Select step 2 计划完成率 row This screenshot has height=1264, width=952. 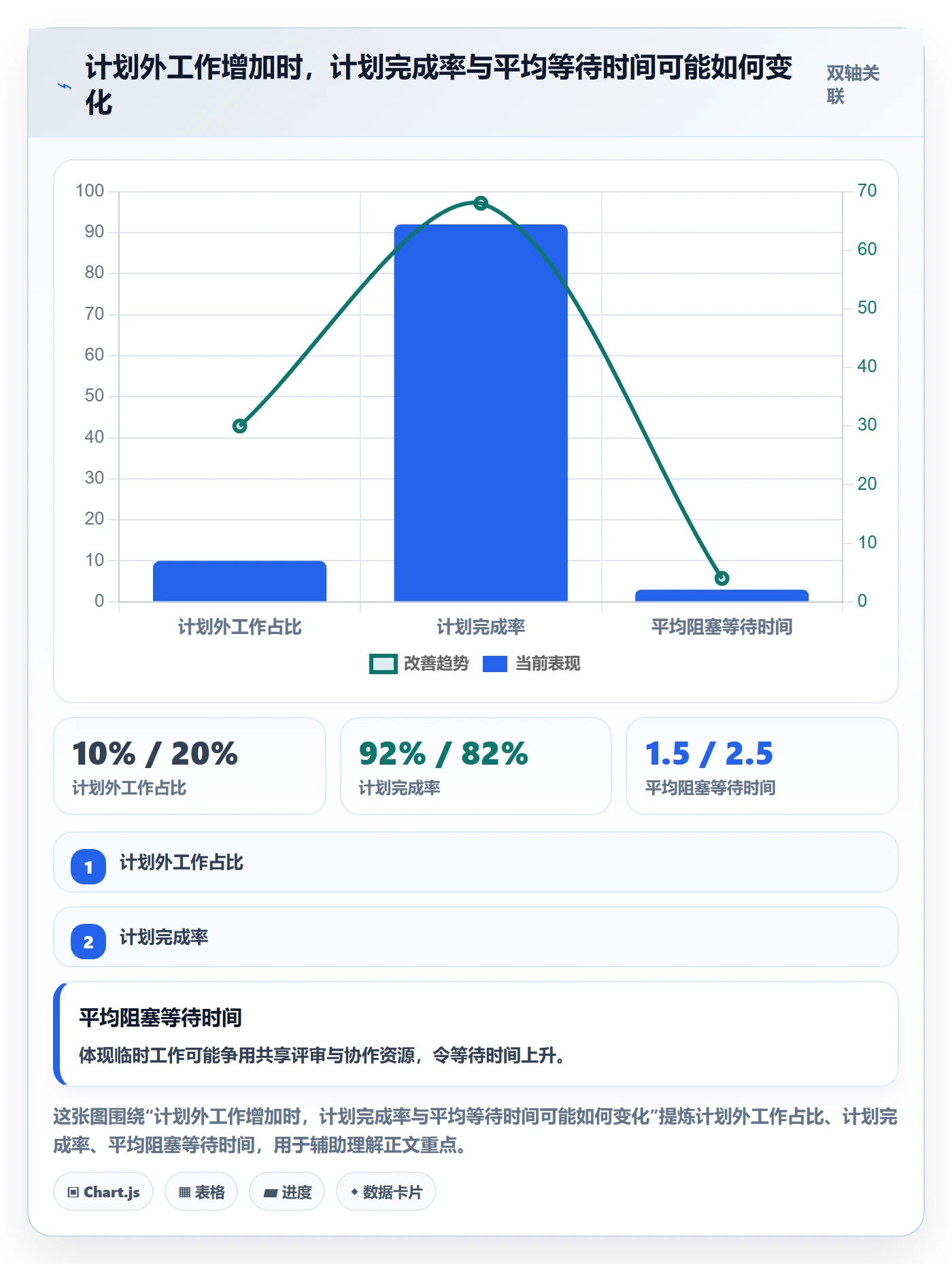click(476, 937)
